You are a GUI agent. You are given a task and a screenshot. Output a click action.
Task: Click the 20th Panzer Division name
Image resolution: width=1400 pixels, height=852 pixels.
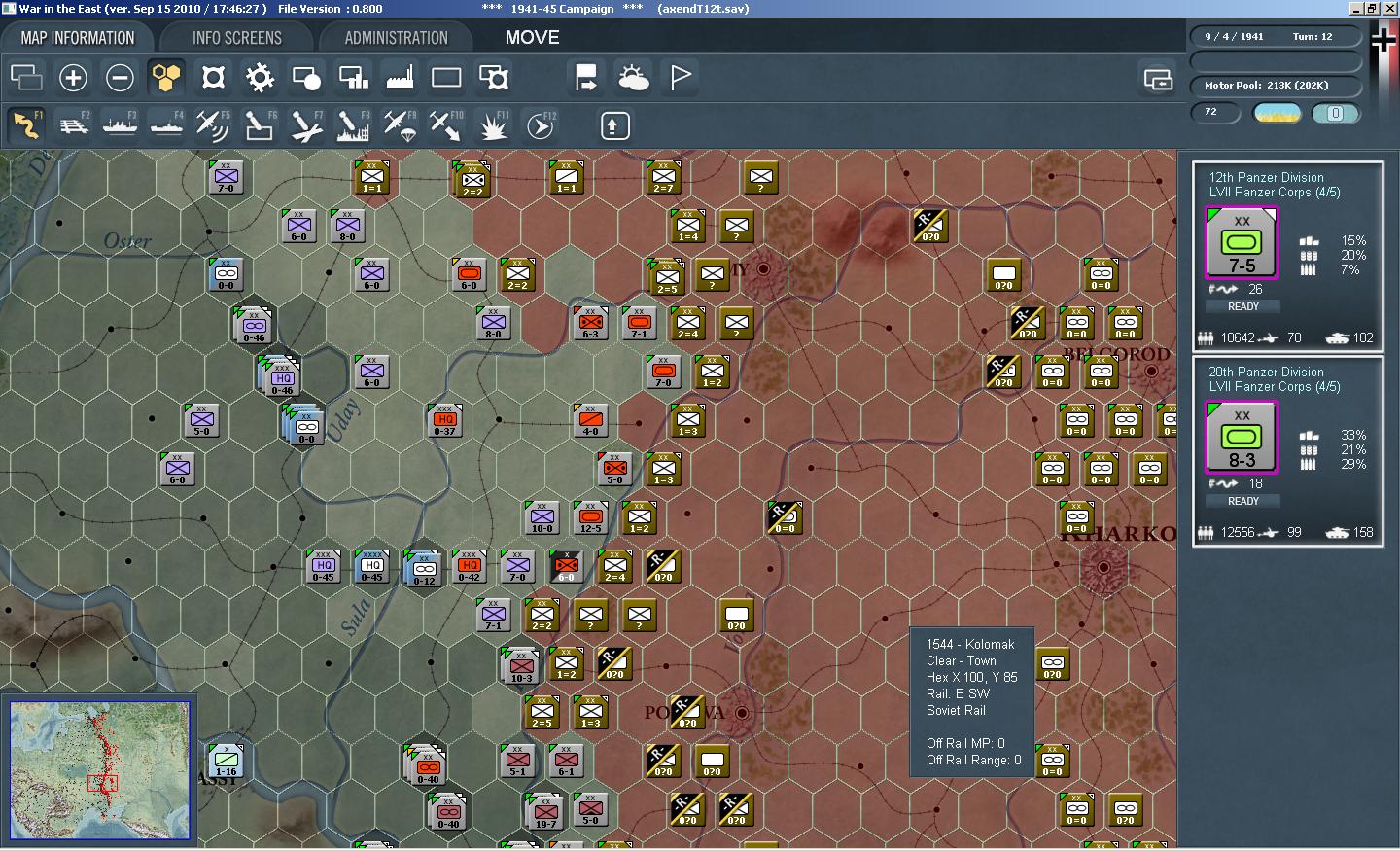pos(1266,372)
